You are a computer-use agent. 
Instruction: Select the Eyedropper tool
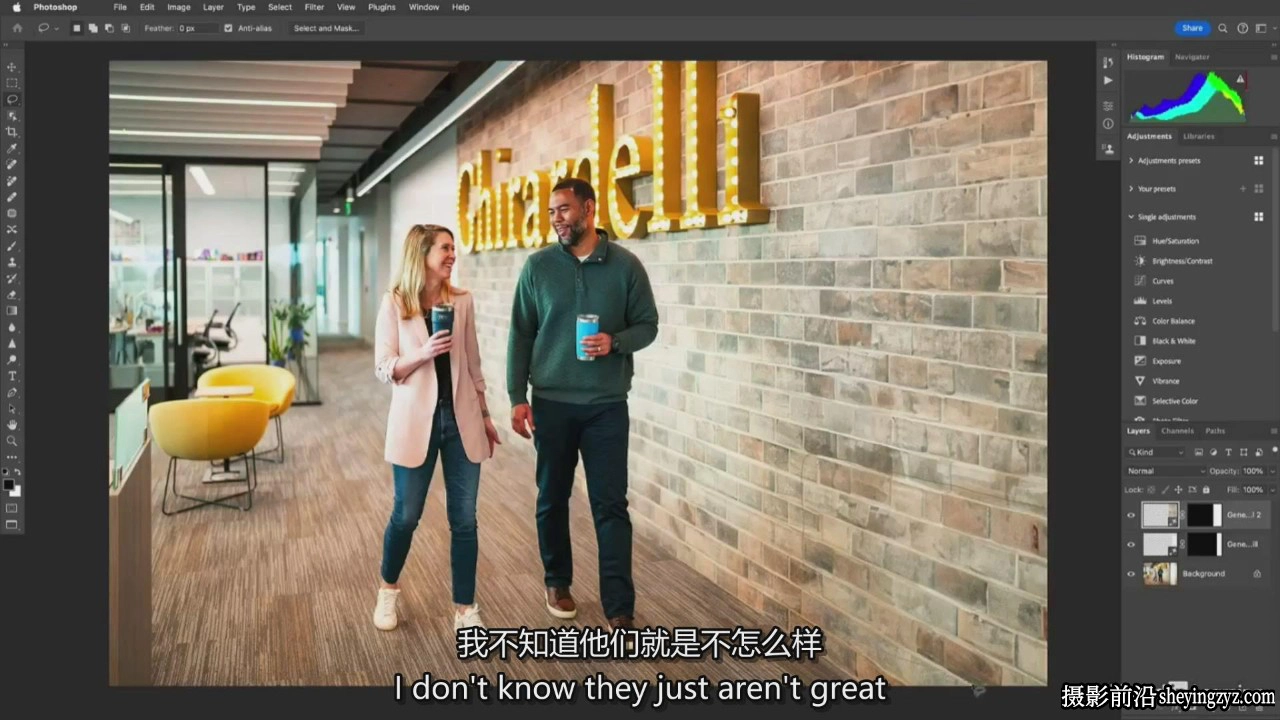coord(12,148)
